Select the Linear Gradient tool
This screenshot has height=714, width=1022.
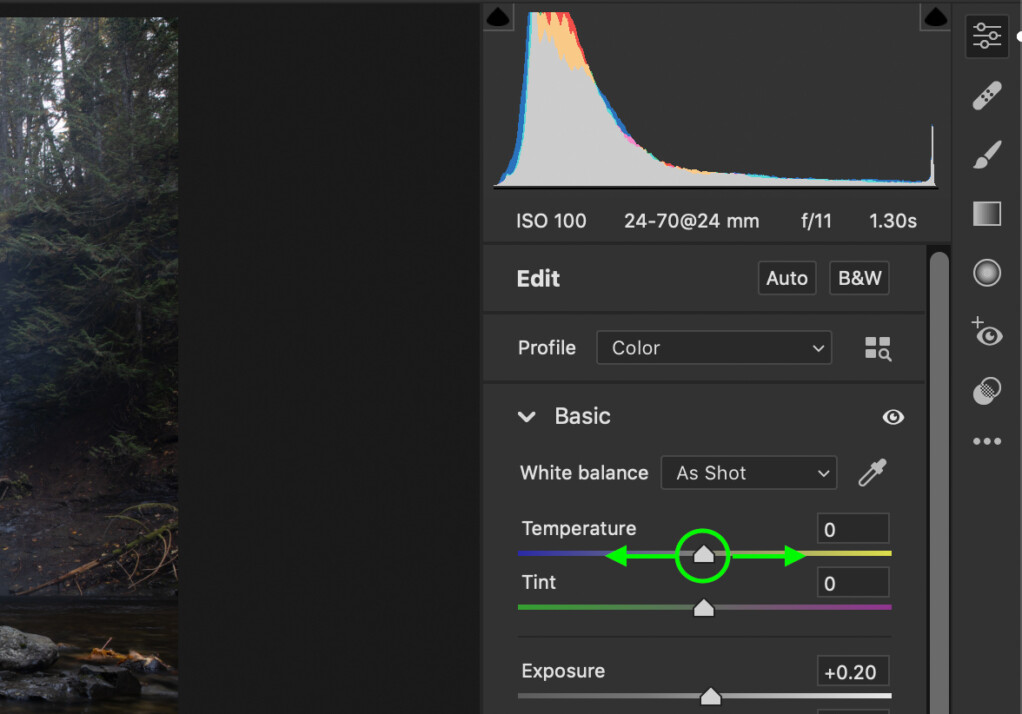[986, 213]
